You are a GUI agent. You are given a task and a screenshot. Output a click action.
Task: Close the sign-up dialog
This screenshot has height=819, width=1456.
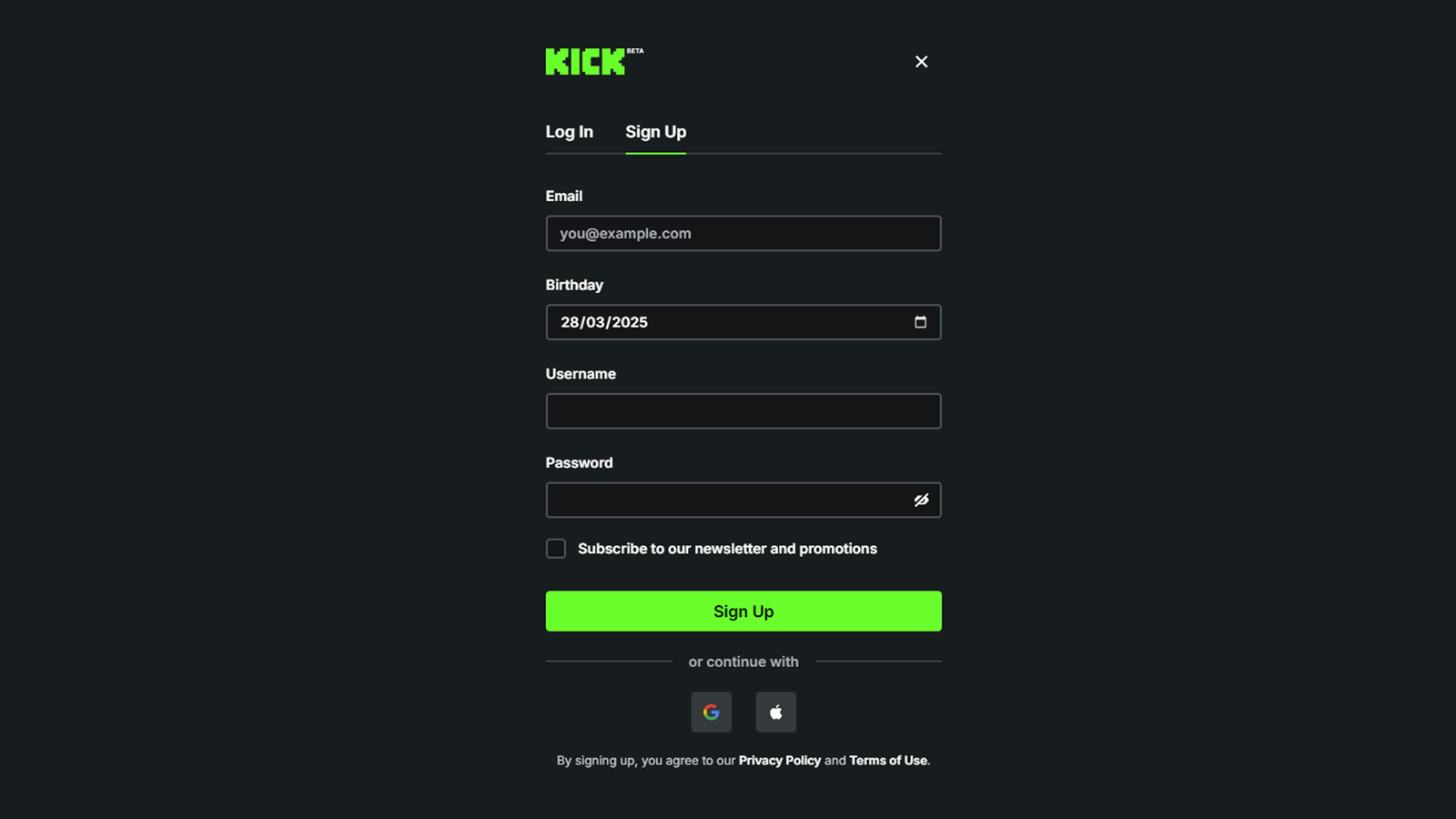pos(921,61)
